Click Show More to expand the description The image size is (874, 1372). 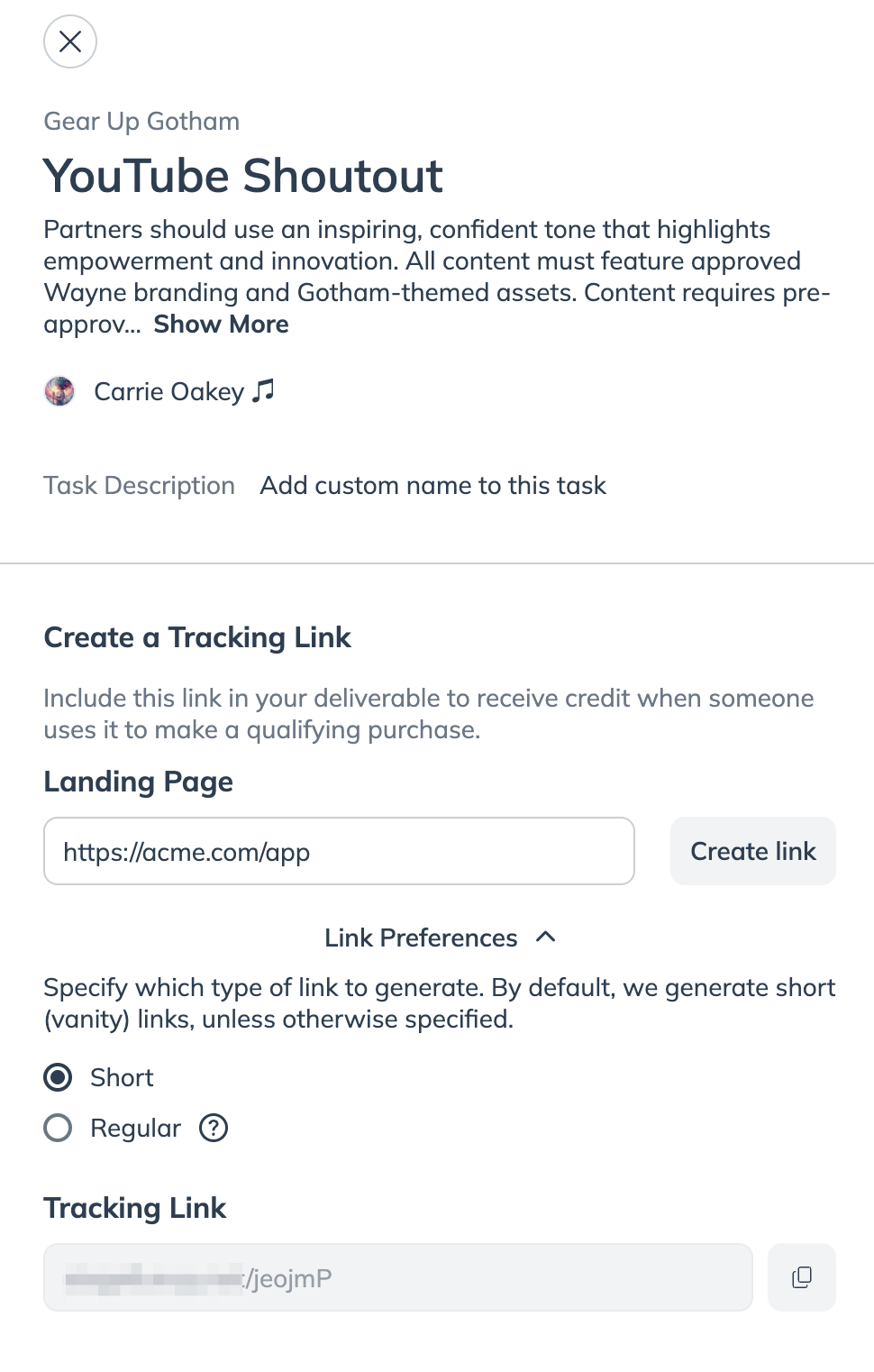(x=221, y=325)
